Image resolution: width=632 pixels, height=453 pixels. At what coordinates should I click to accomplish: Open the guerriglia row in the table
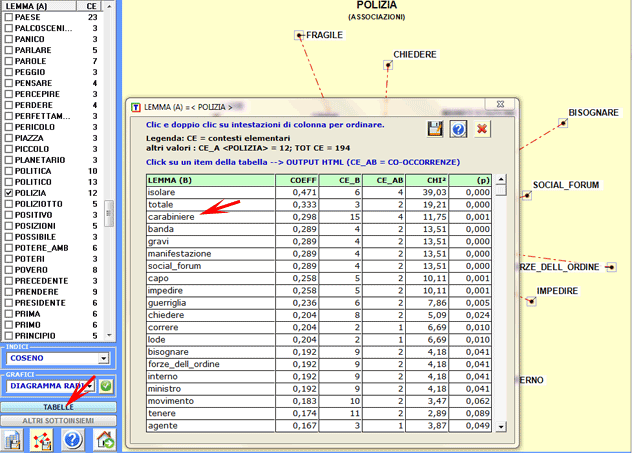coord(319,303)
